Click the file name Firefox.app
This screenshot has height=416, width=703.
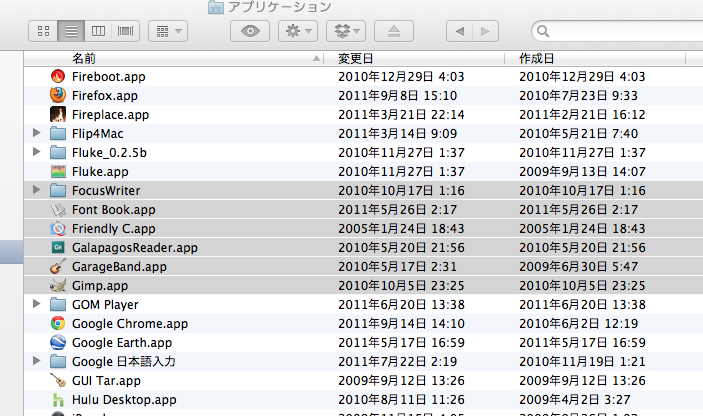point(105,95)
